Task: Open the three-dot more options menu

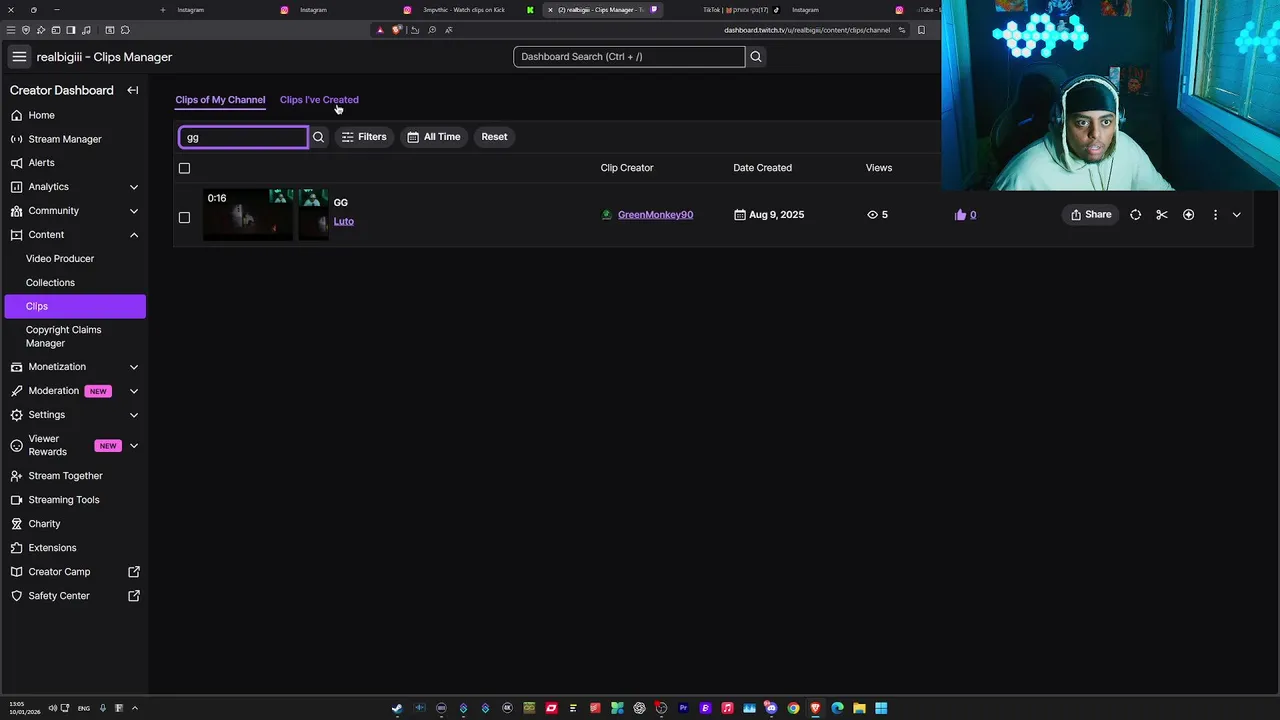Action: click(x=1215, y=215)
